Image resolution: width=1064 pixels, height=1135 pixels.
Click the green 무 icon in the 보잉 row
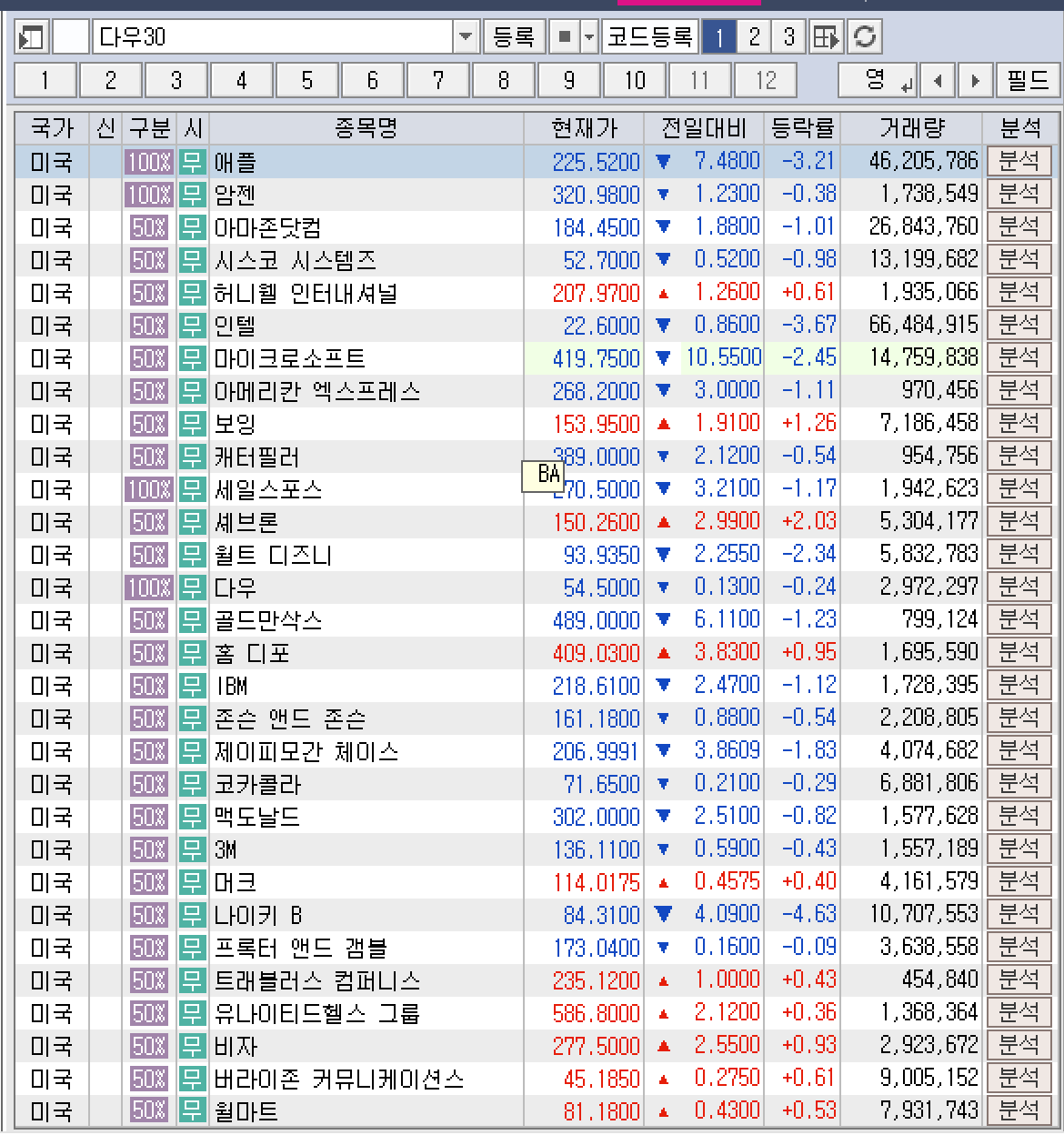point(192,424)
